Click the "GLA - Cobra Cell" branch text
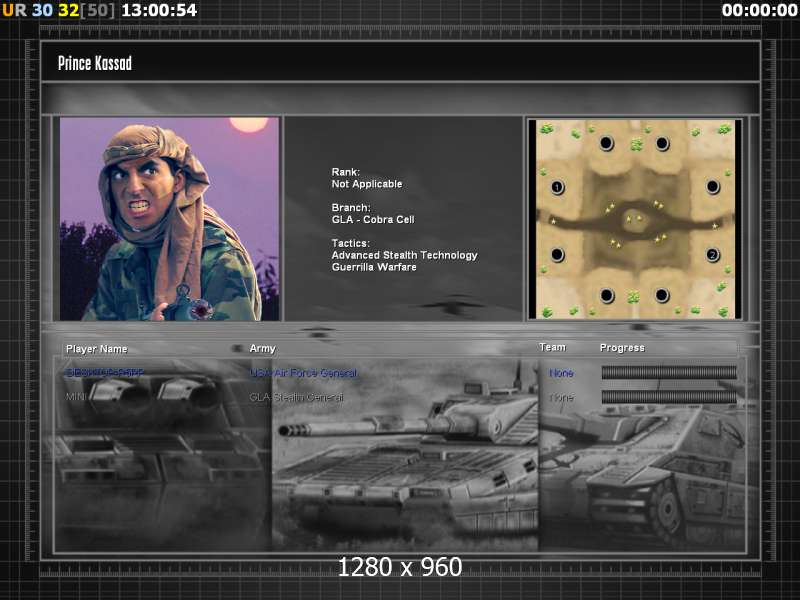Viewport: 800px width, 600px height. click(x=373, y=220)
